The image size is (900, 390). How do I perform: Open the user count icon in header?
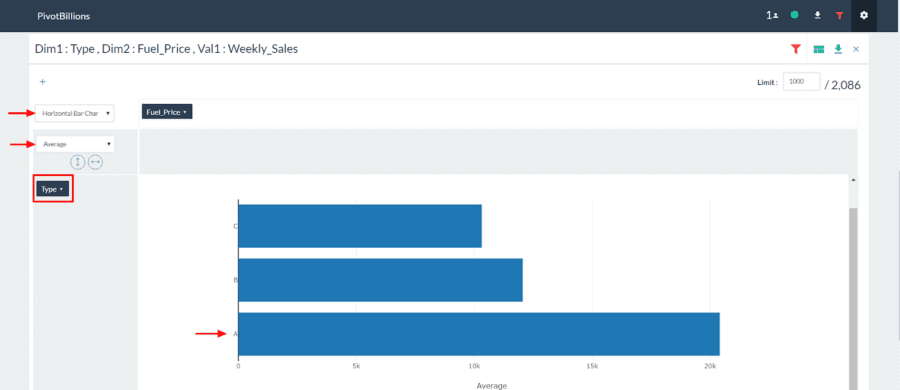coord(771,16)
